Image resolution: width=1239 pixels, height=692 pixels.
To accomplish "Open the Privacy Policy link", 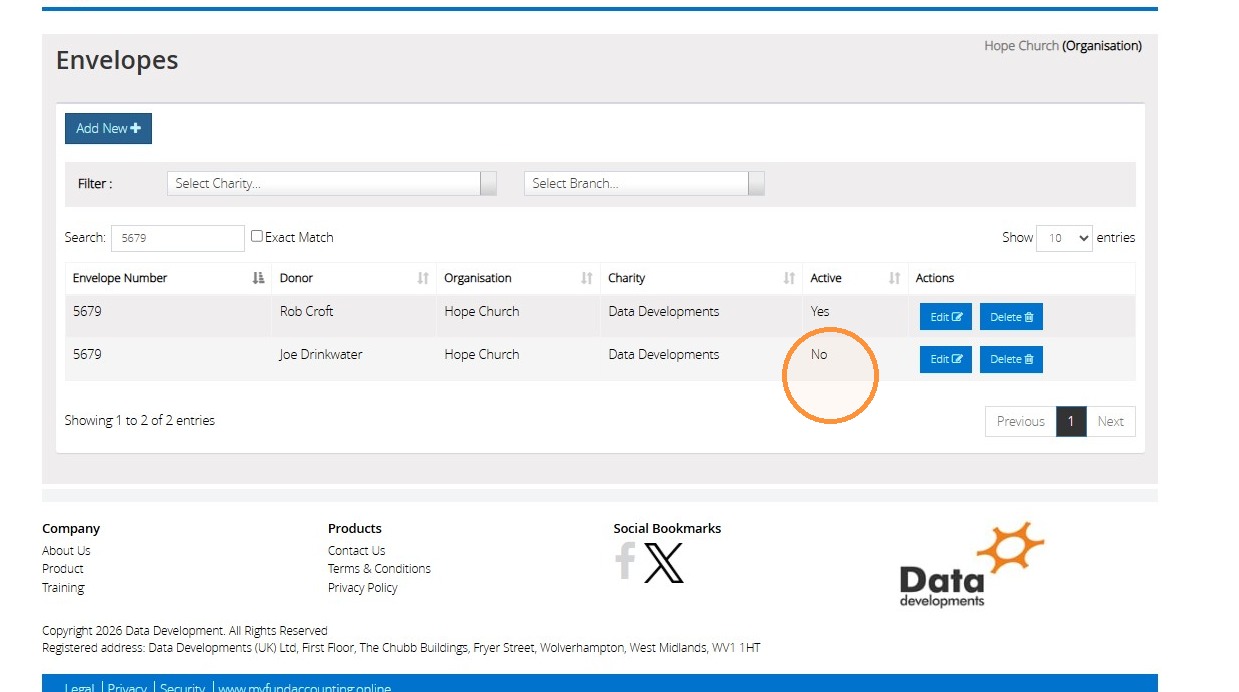I will [362, 587].
